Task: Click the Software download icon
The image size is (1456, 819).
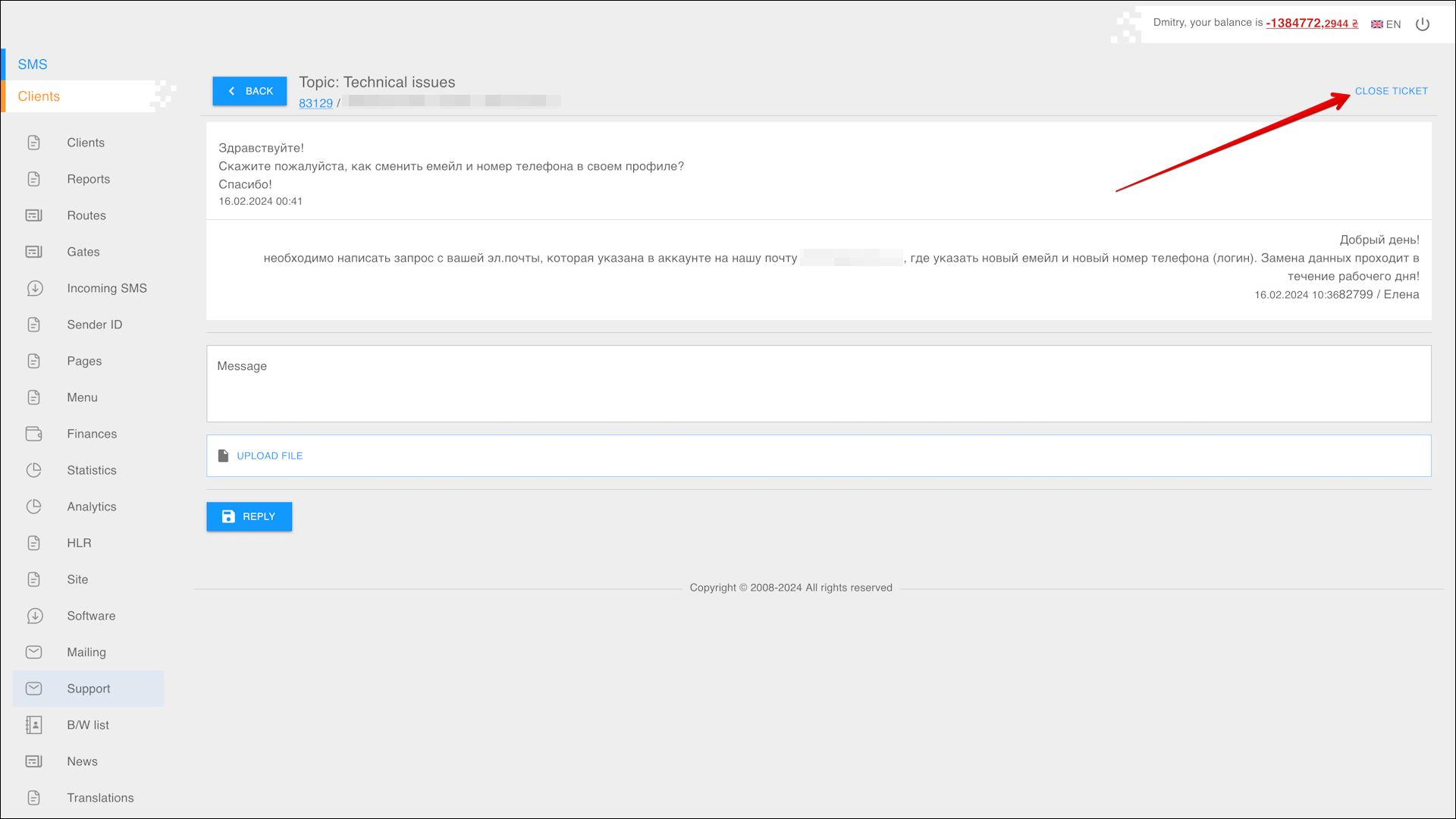Action: [34, 616]
